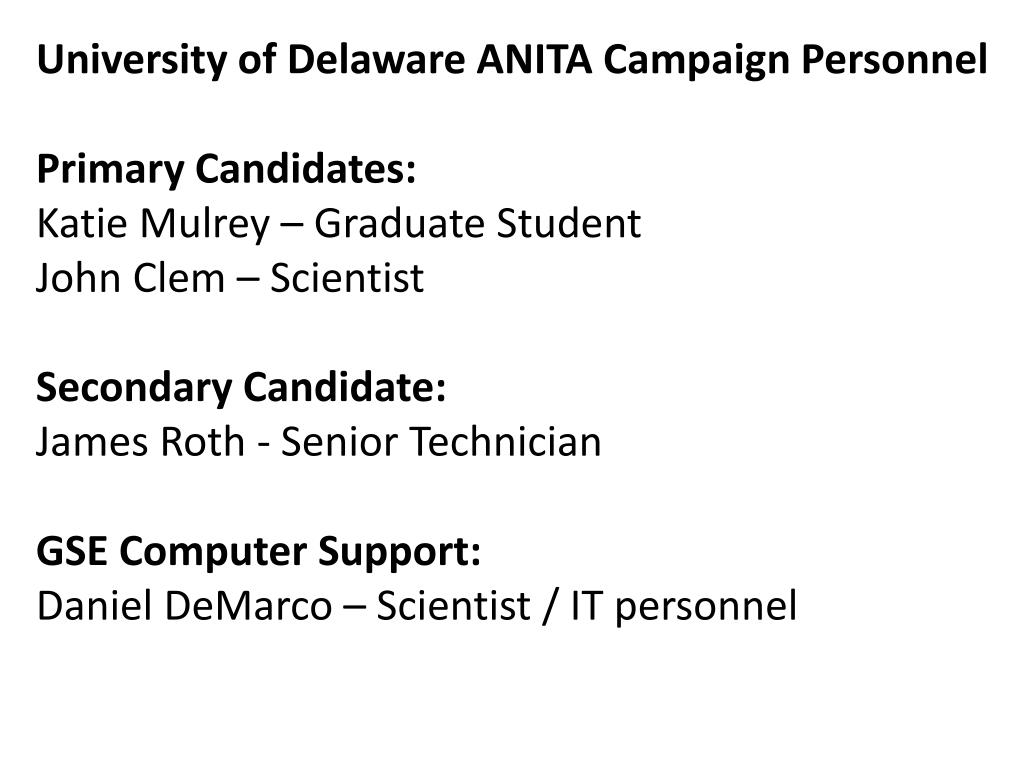Click the 'John Clem – Scientist' line

point(230,278)
